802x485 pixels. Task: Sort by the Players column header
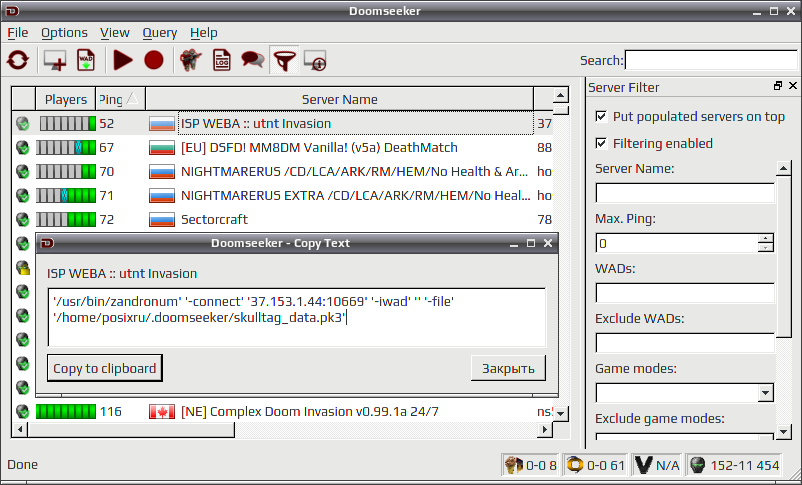point(65,99)
